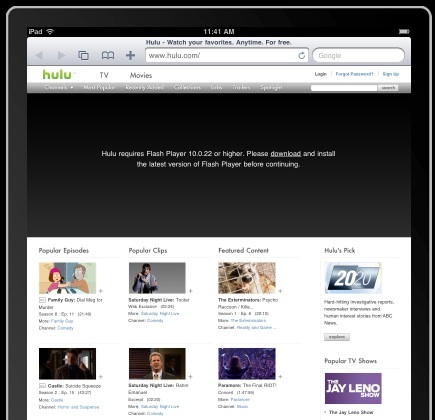Tap the Safari forward arrow

click(61, 55)
